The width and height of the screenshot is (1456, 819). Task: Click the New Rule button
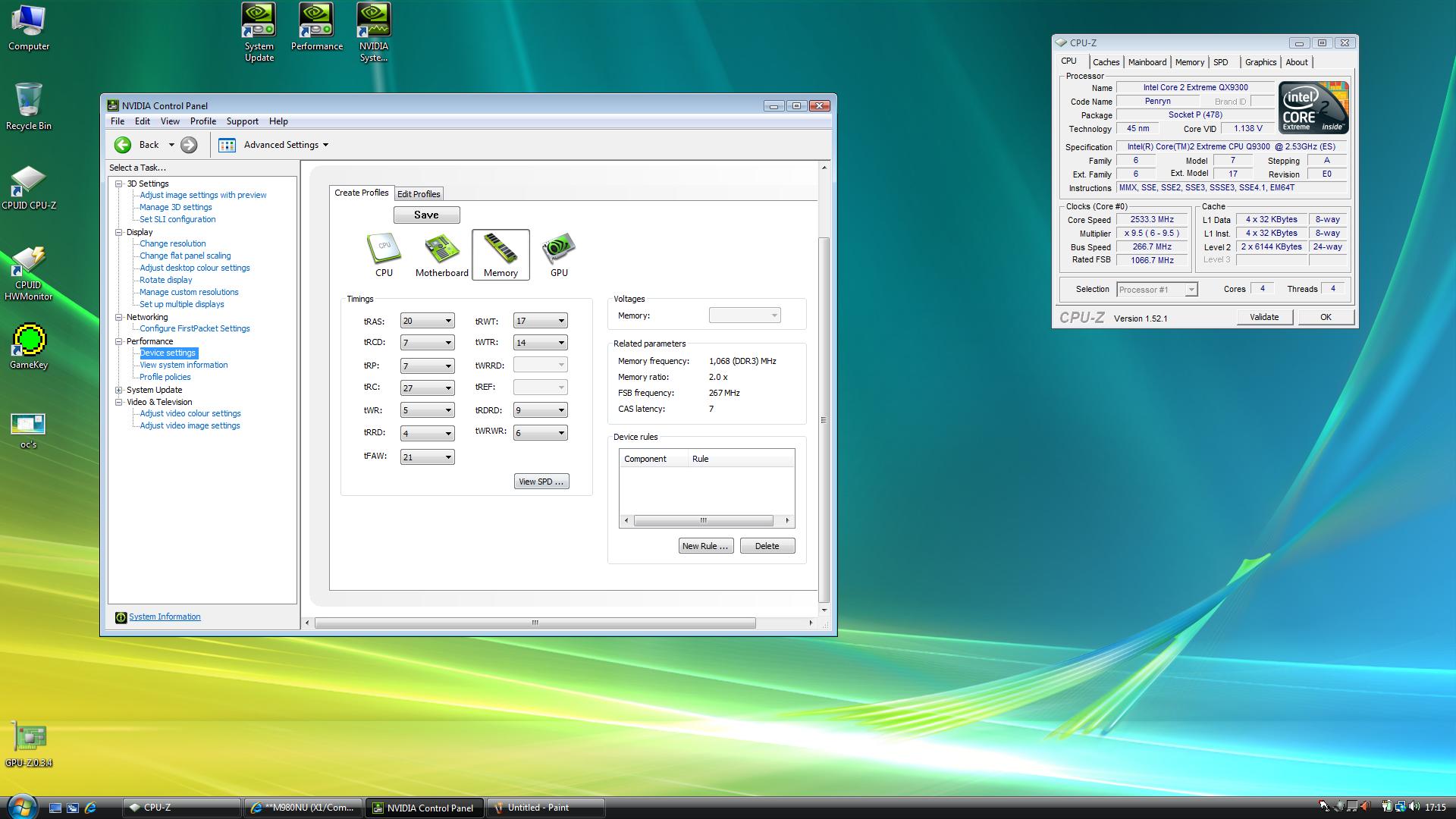point(705,546)
